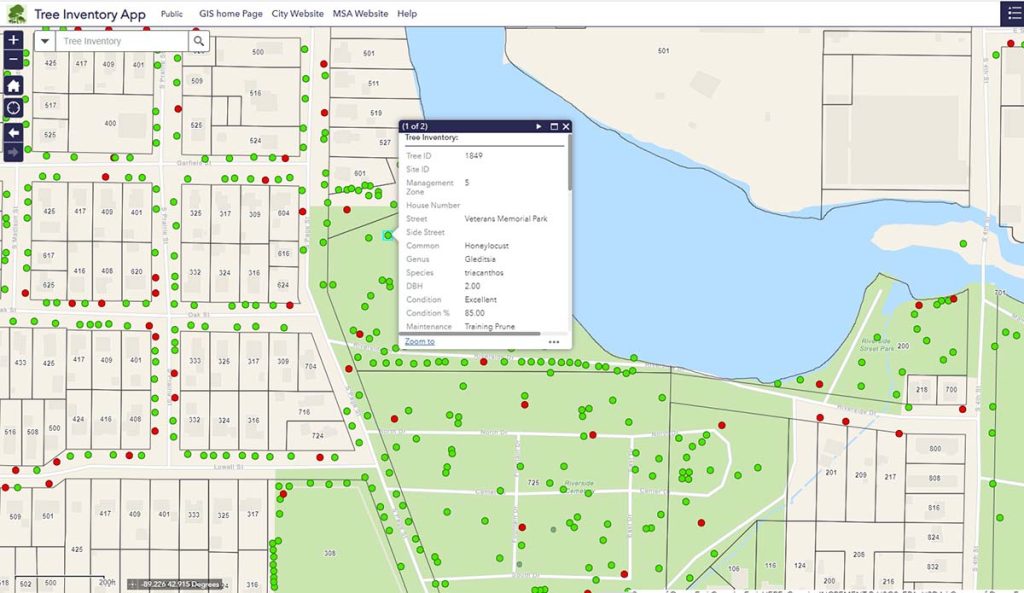
Task: Click the next feature arrow in the popup header
Action: pyautogui.click(x=537, y=127)
